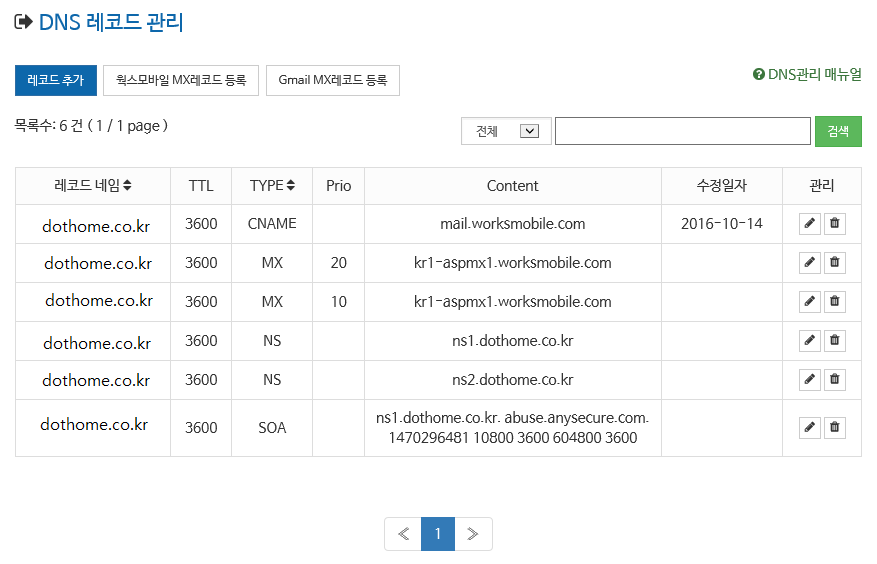This screenshot has height=564, width=877.
Task: Click the Content column header
Action: point(512,186)
